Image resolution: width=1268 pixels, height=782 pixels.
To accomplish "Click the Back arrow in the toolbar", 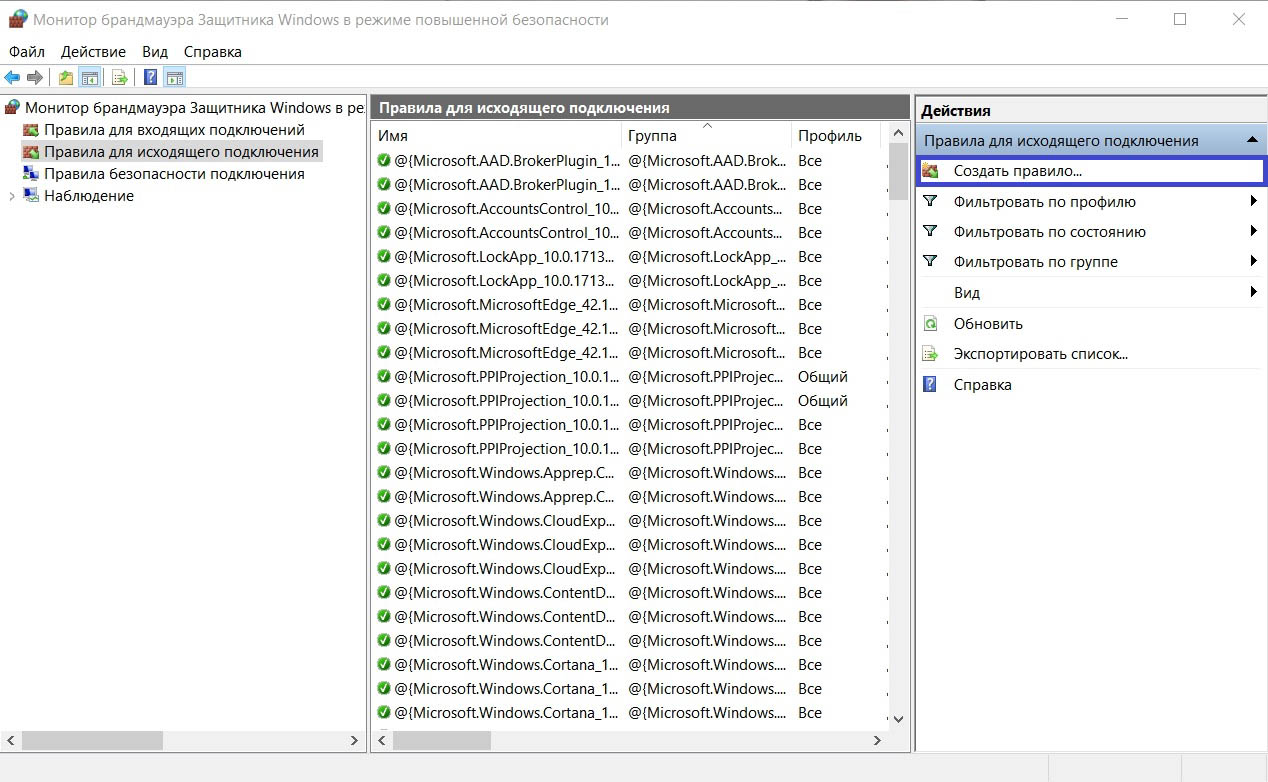I will tap(12, 78).
